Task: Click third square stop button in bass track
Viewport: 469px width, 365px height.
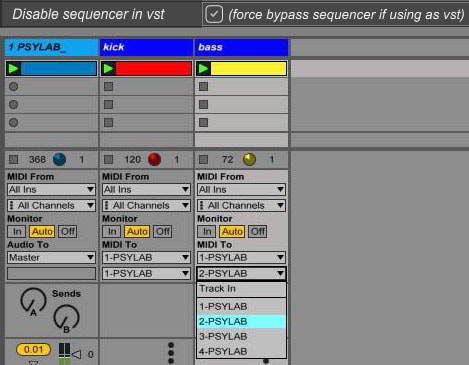Action: coord(203,123)
